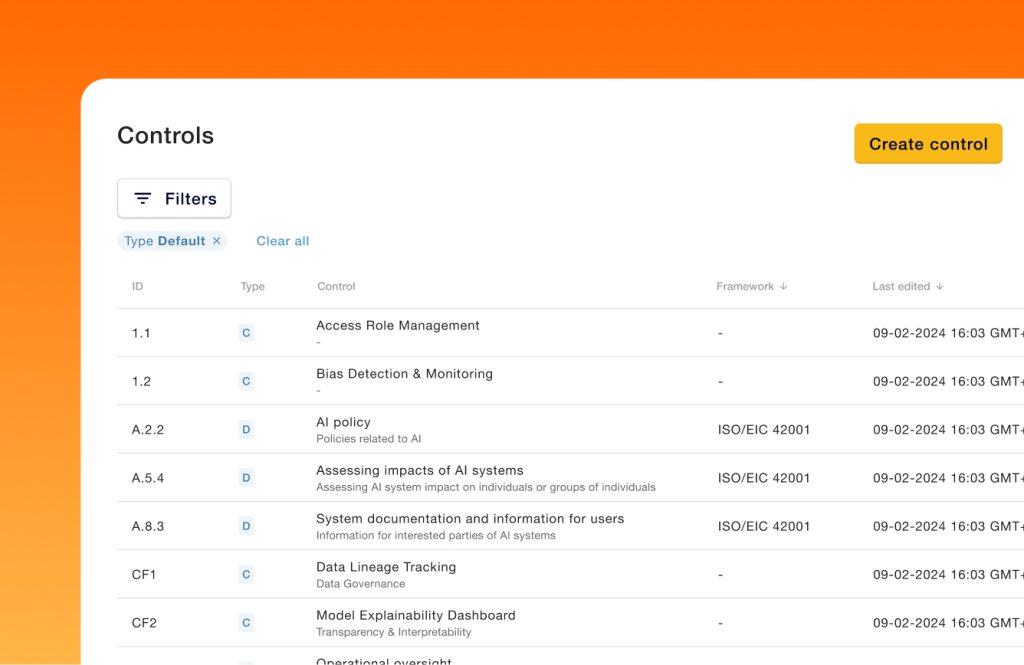Click the C type badge for CF2
1024x665 pixels.
246,623
